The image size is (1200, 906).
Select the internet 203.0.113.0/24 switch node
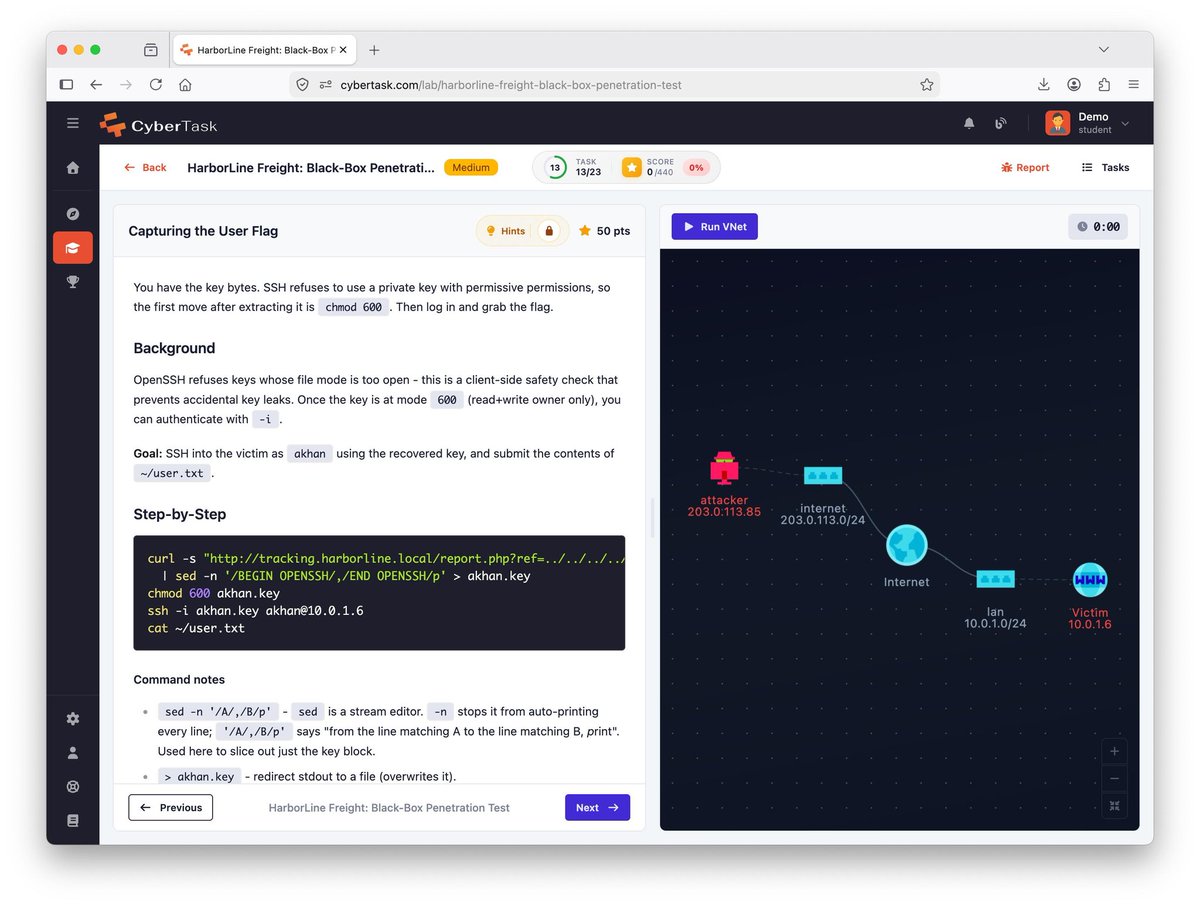click(823, 476)
